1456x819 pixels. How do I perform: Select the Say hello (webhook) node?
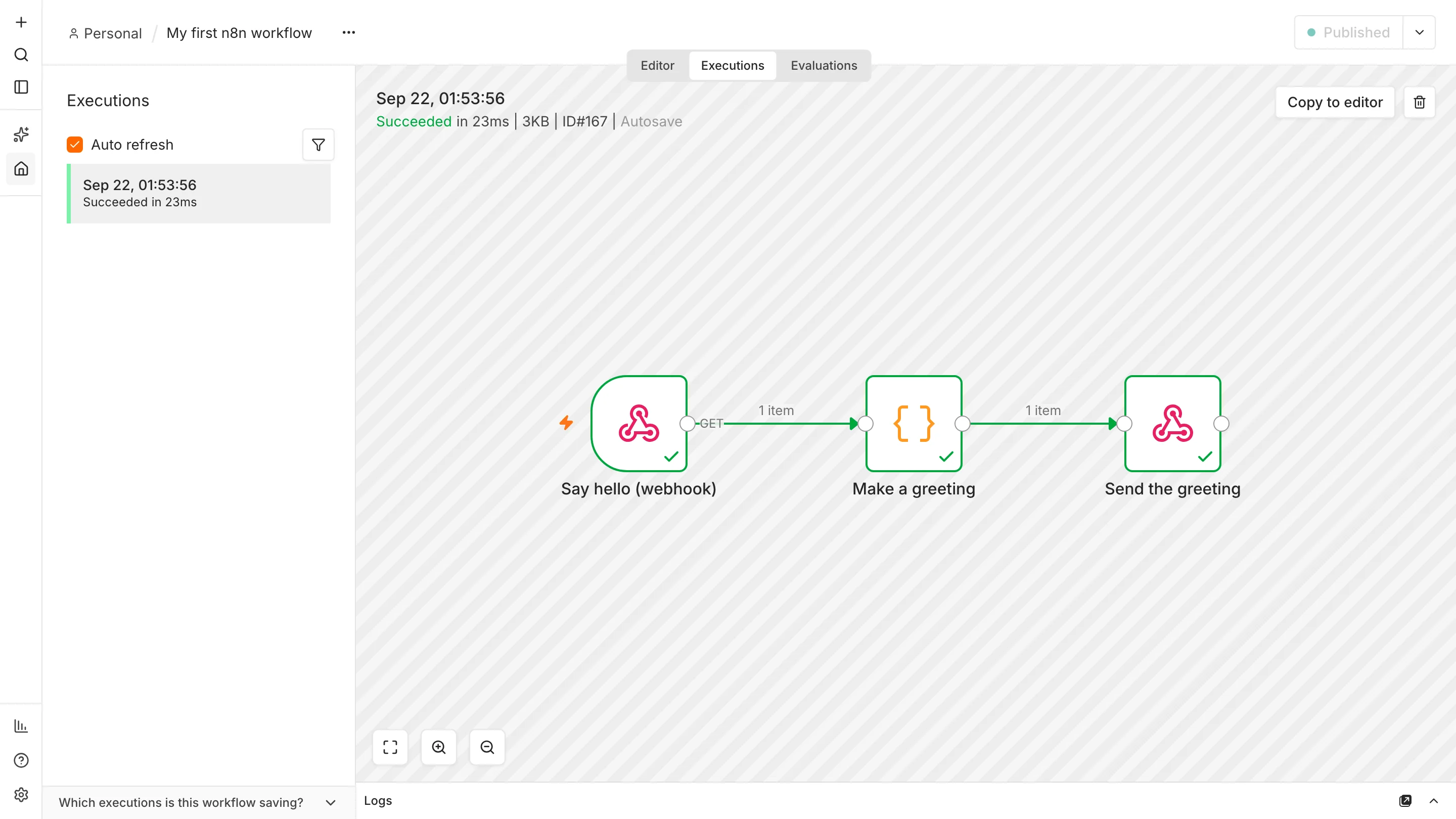[x=639, y=423]
